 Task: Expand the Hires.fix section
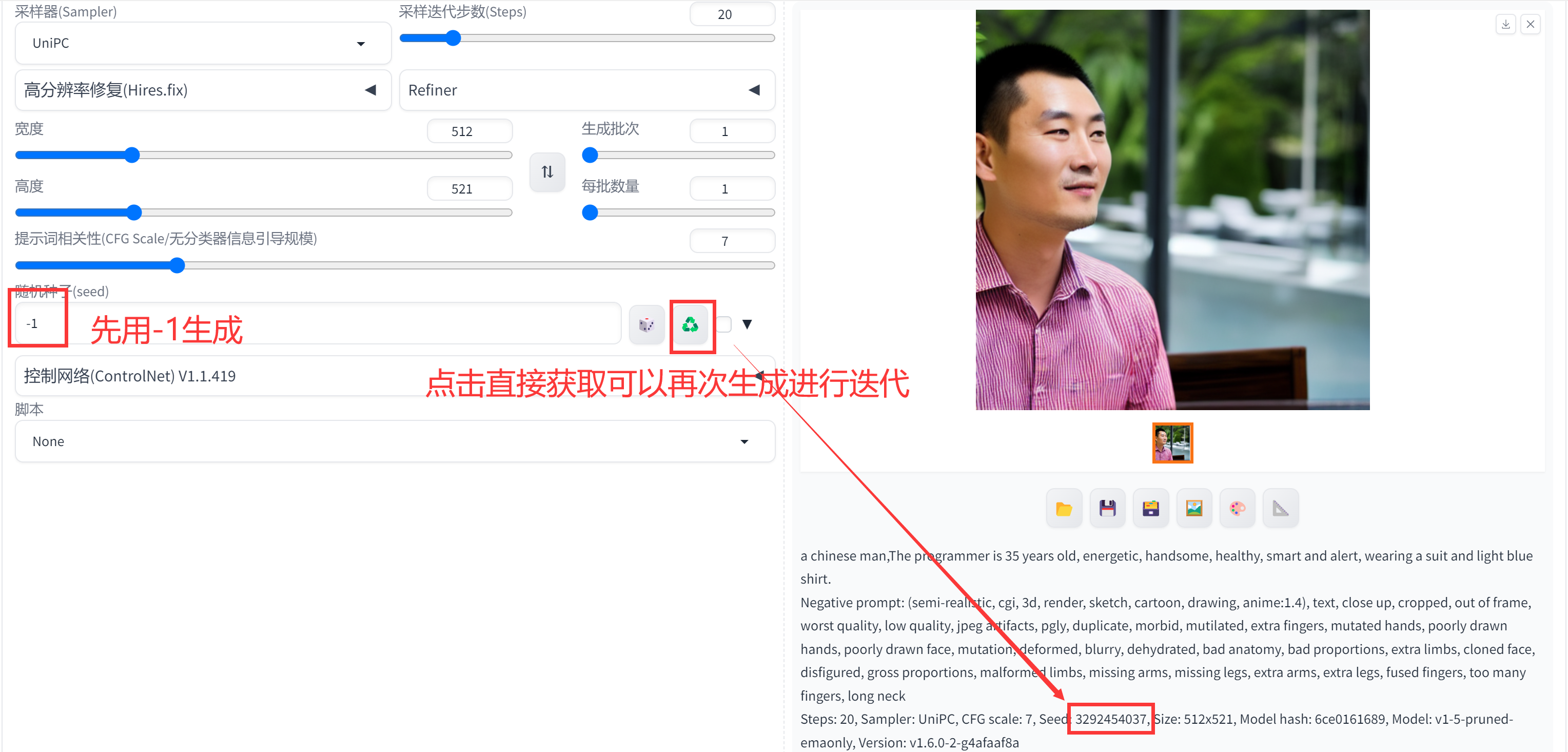pyautogui.click(x=203, y=90)
